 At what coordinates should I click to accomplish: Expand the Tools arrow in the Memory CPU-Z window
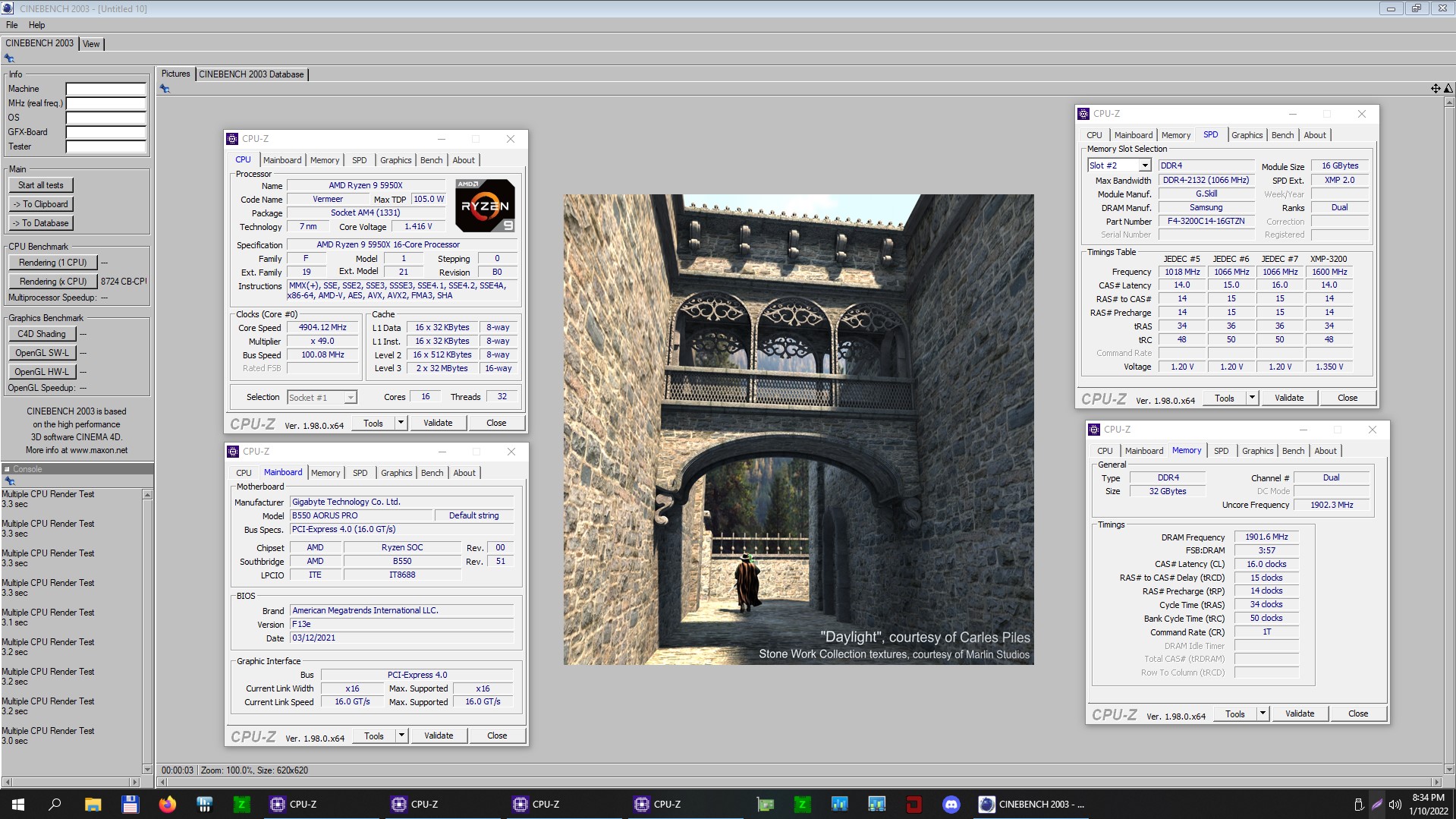coord(1263,713)
